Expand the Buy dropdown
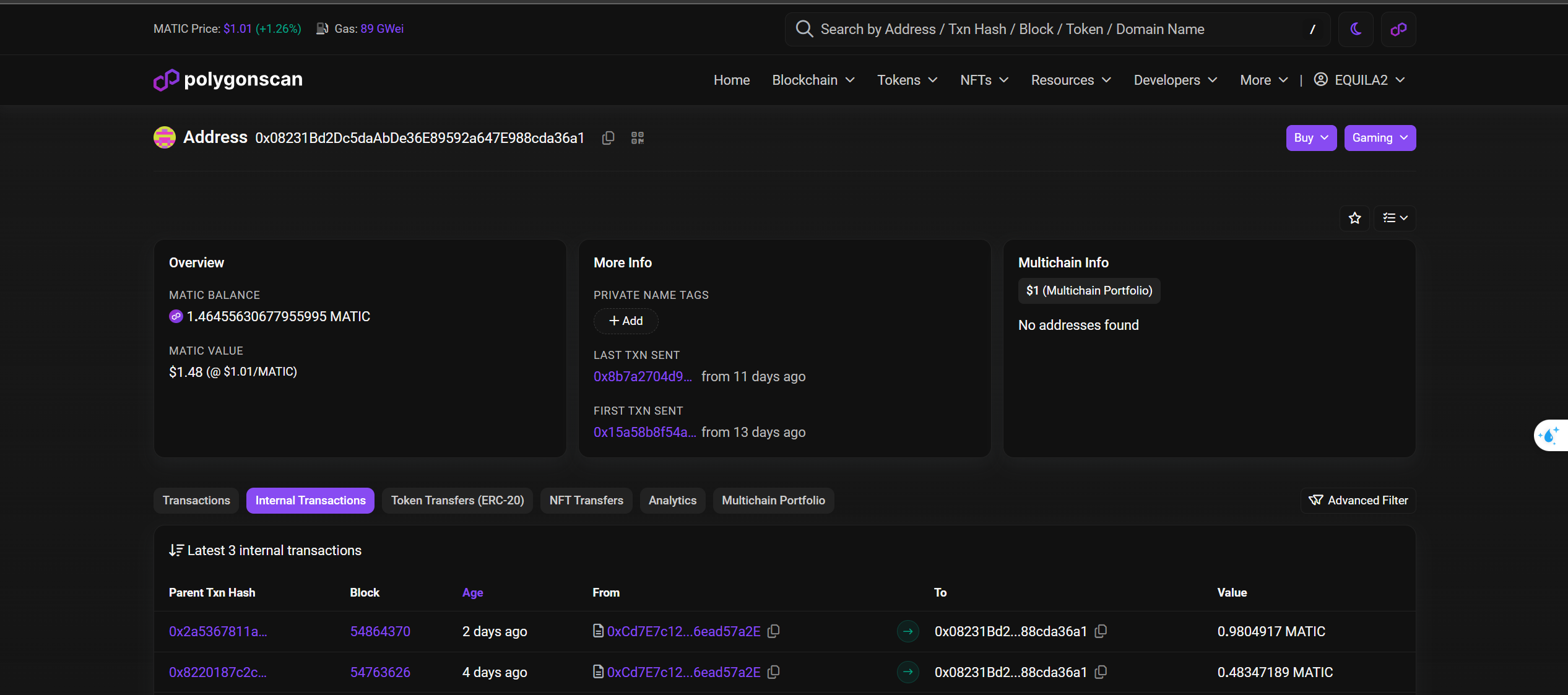The height and width of the screenshot is (695, 1568). tap(1311, 138)
